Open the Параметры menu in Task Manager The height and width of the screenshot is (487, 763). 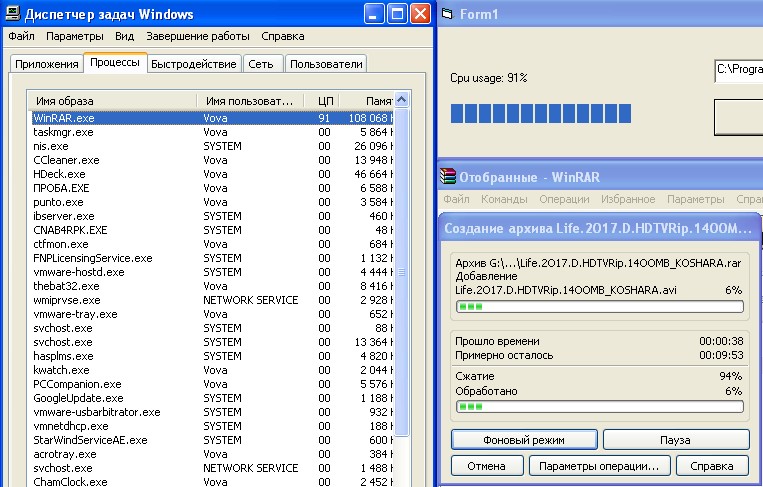pyautogui.click(x=74, y=36)
